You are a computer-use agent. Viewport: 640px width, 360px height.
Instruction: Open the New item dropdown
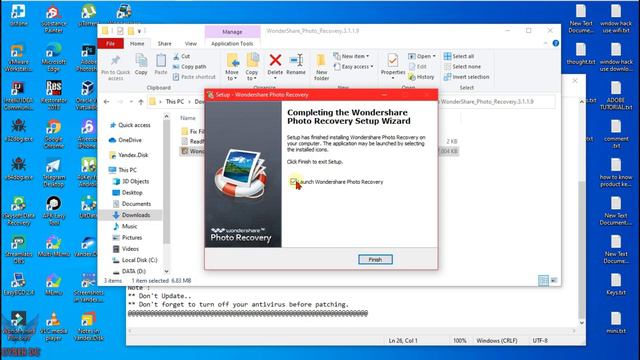point(351,56)
